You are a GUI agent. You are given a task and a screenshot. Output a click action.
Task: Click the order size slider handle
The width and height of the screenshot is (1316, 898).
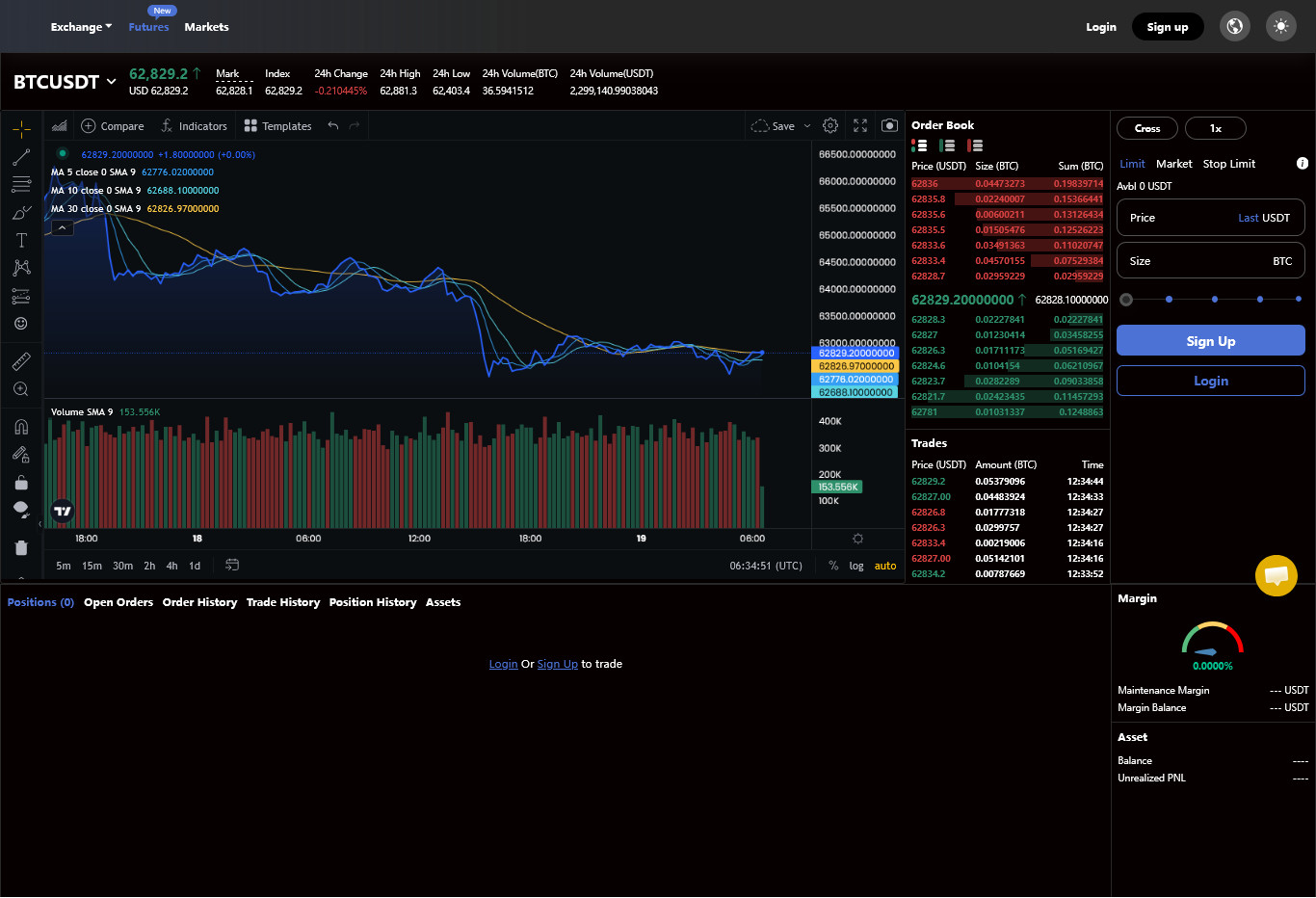click(1126, 300)
